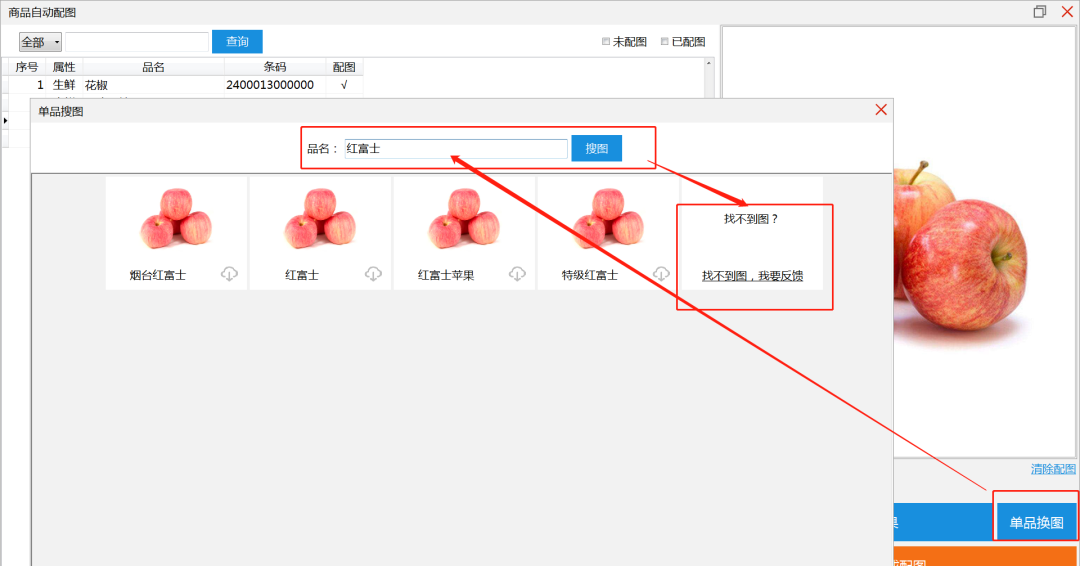
Task: Click download icon next to 红富士
Action: click(373, 274)
